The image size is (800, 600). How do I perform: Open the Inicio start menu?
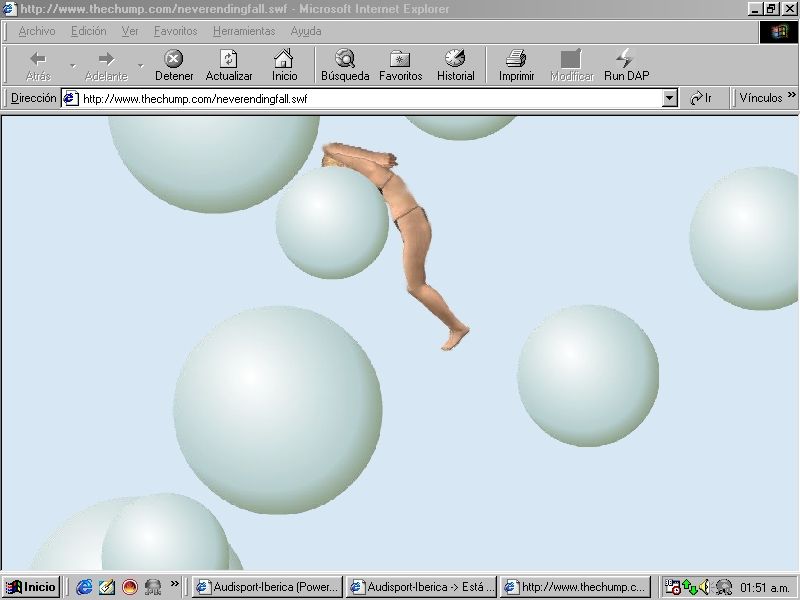click(x=31, y=587)
